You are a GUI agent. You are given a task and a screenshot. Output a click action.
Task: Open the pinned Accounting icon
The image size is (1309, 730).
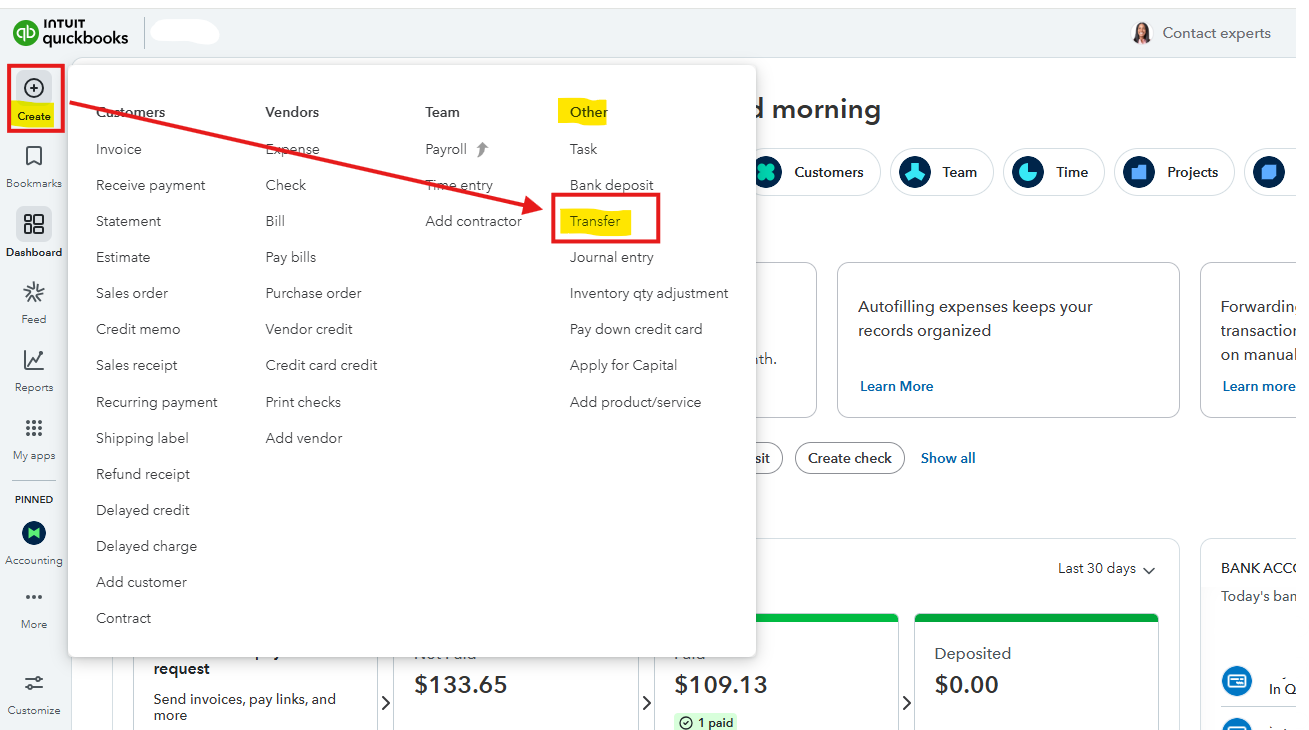34,533
